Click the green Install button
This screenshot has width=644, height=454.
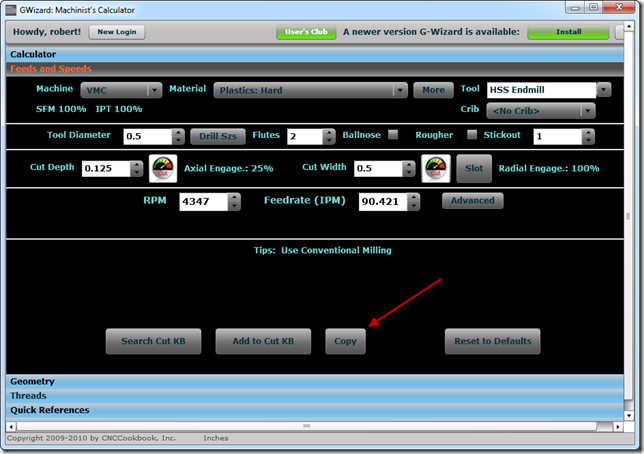point(568,32)
